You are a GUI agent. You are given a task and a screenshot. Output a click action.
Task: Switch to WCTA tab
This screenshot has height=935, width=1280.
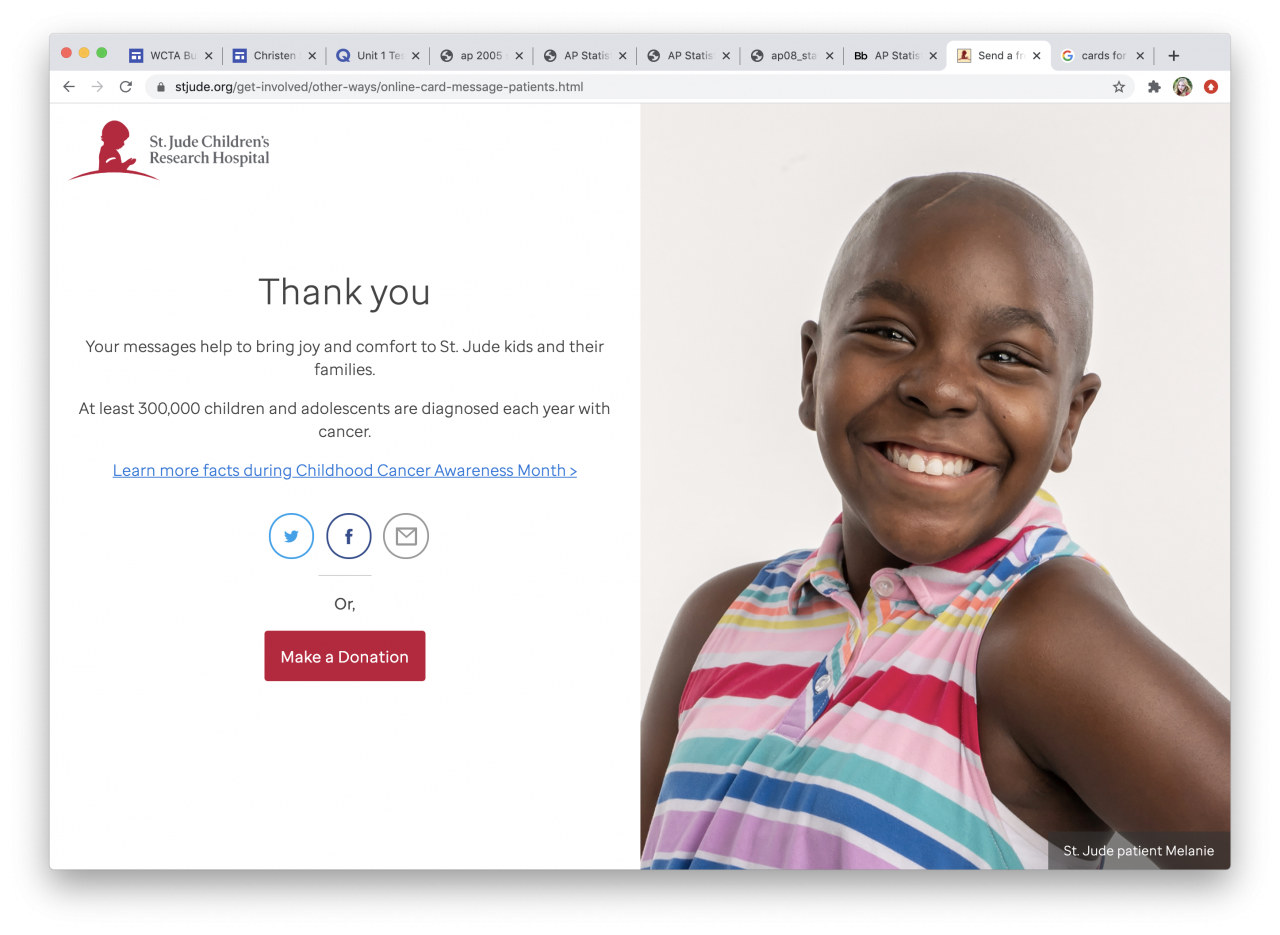(x=164, y=56)
